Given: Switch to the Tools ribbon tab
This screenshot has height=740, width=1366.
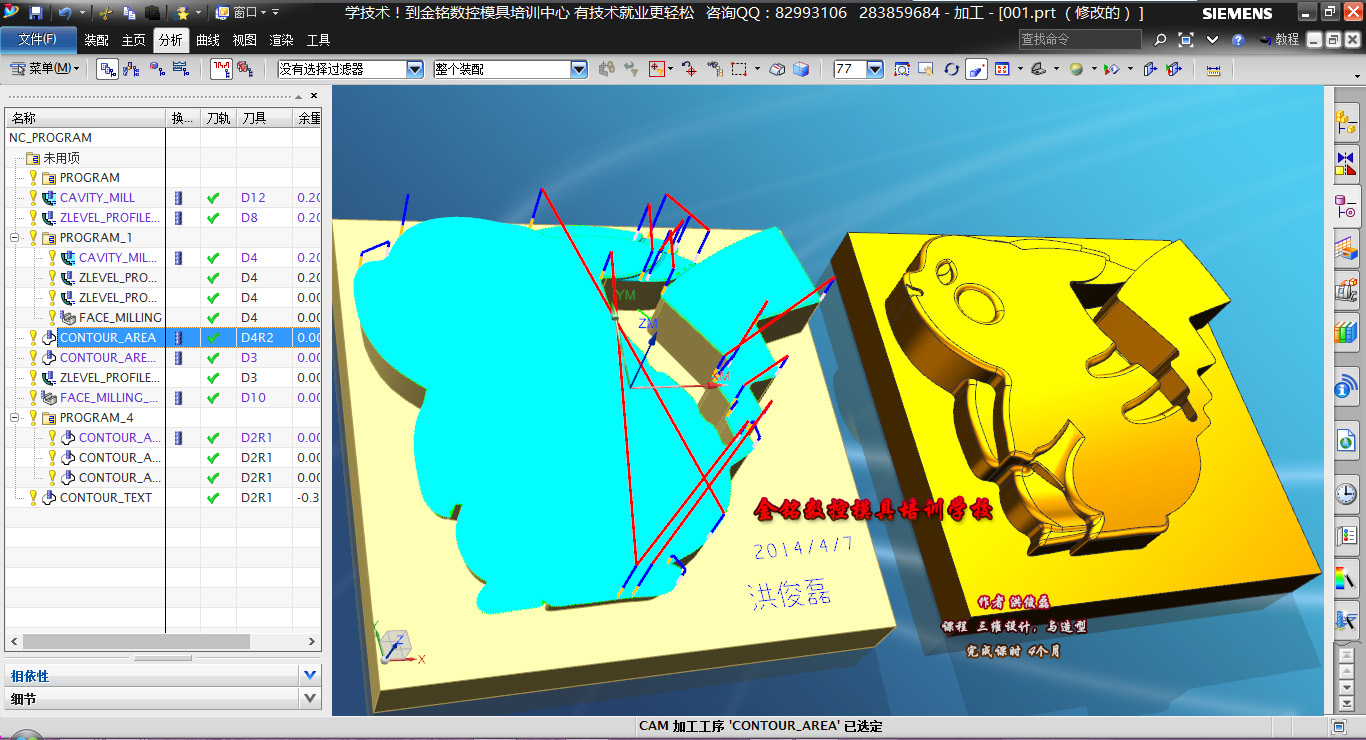Looking at the screenshot, I should pos(318,40).
